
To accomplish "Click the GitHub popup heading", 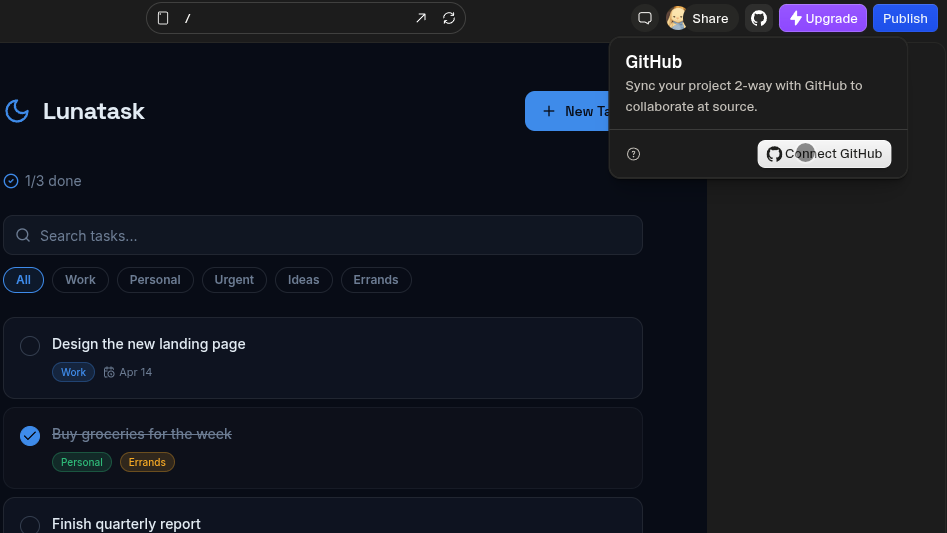I will pyautogui.click(x=653, y=62).
